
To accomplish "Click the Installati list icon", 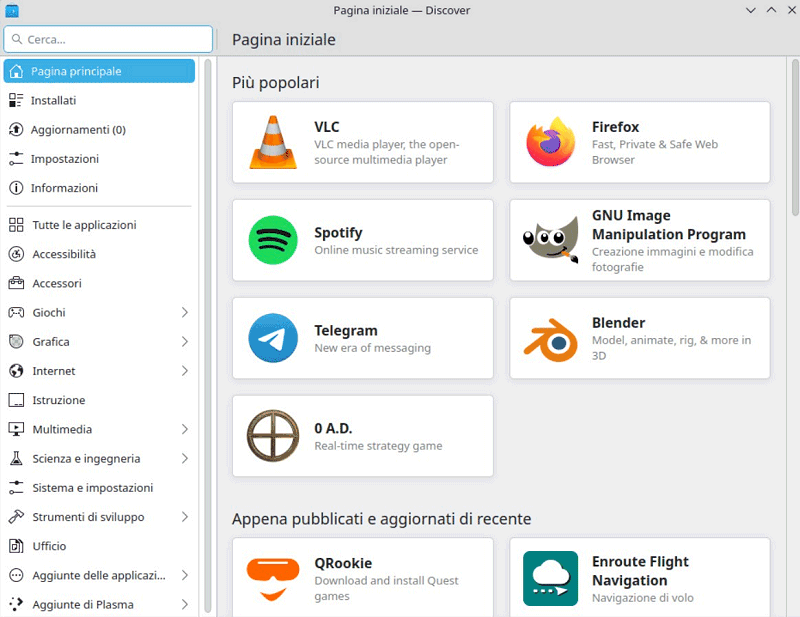I will pyautogui.click(x=16, y=100).
